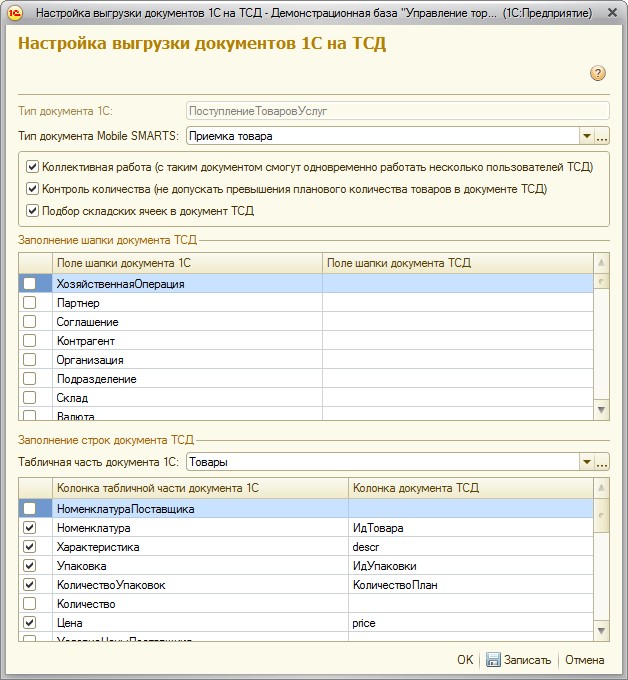Uncheck the Упаковка row checkbox
This screenshot has height=680, width=628.
click(x=29, y=566)
